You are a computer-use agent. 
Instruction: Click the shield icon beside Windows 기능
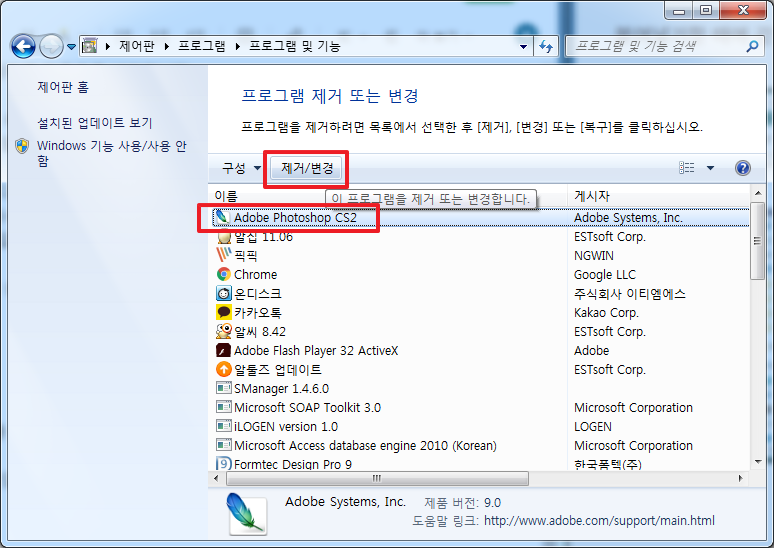click(22, 146)
